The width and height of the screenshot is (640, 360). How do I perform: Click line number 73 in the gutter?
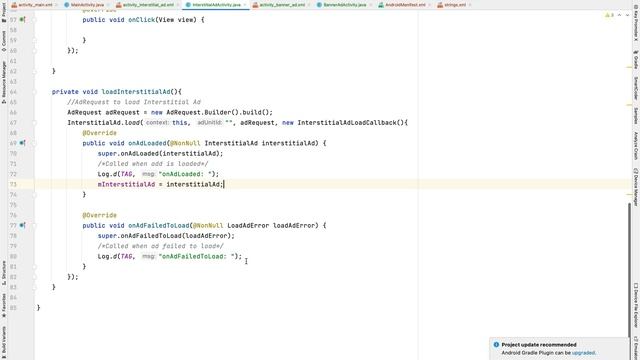click(13, 184)
